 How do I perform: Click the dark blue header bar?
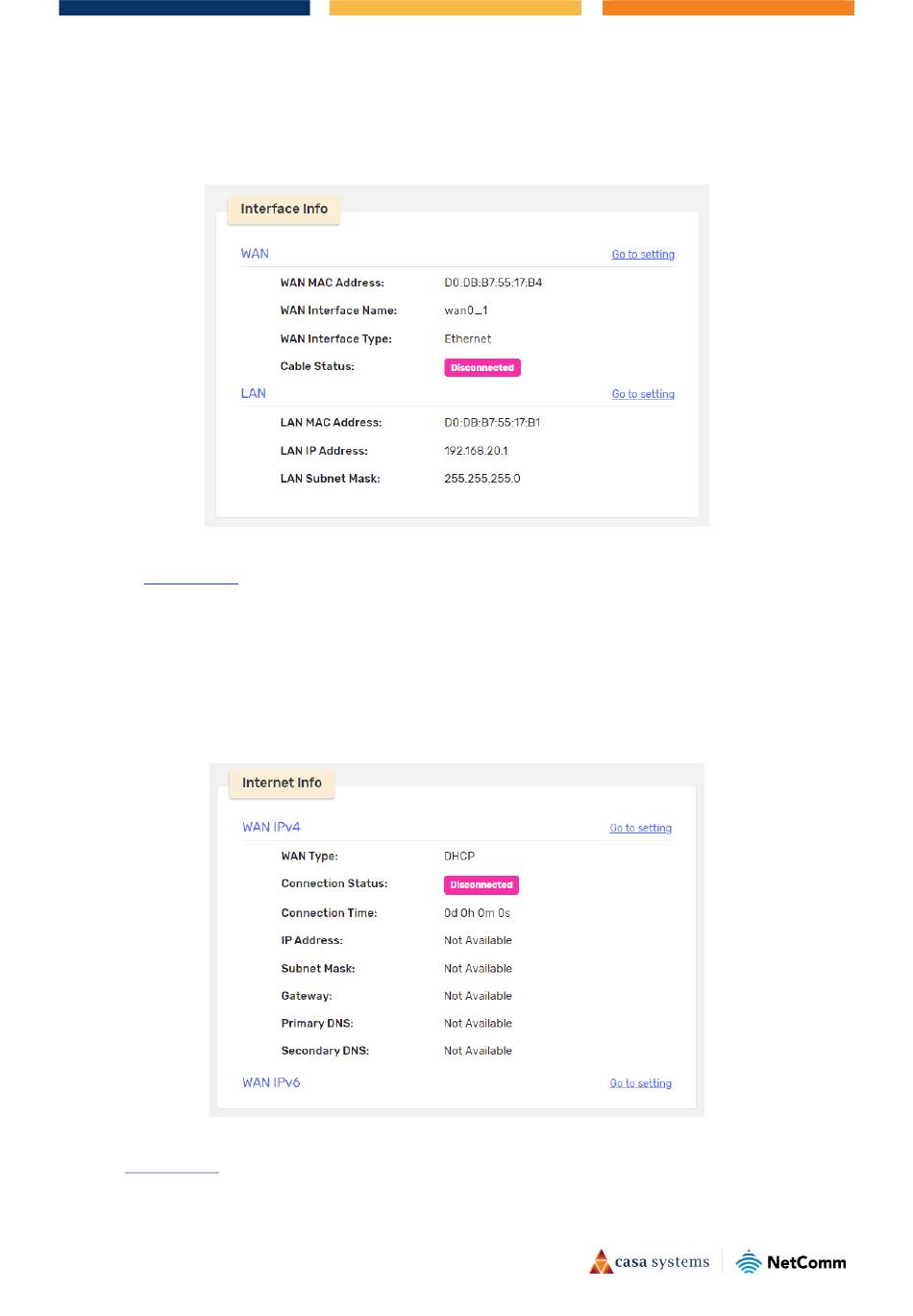(x=185, y=8)
